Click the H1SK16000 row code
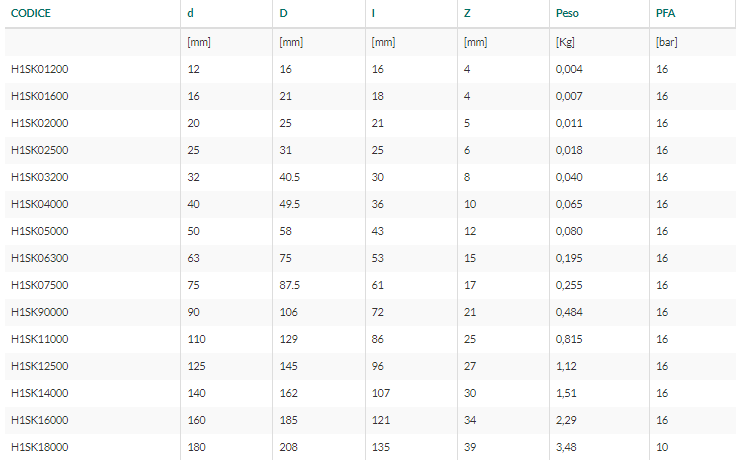The width and height of the screenshot is (739, 460). coord(40,420)
